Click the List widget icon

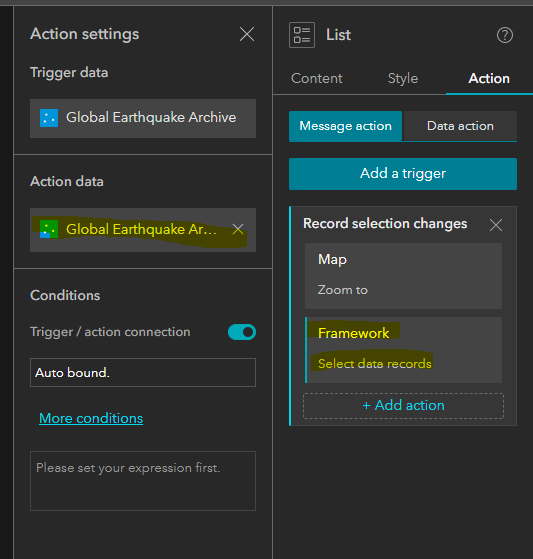302,35
